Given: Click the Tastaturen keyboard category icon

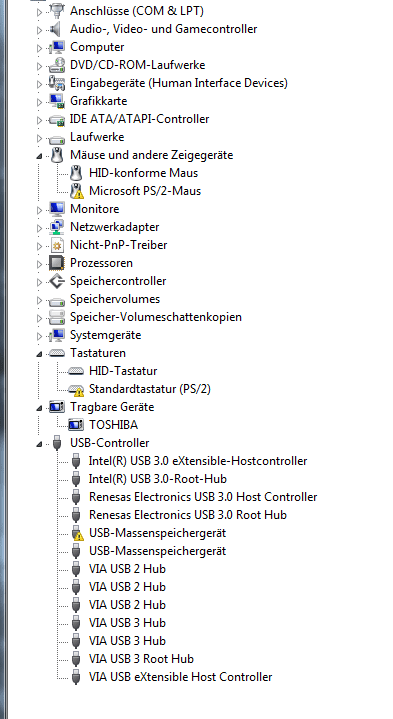Looking at the screenshot, I should [57, 353].
